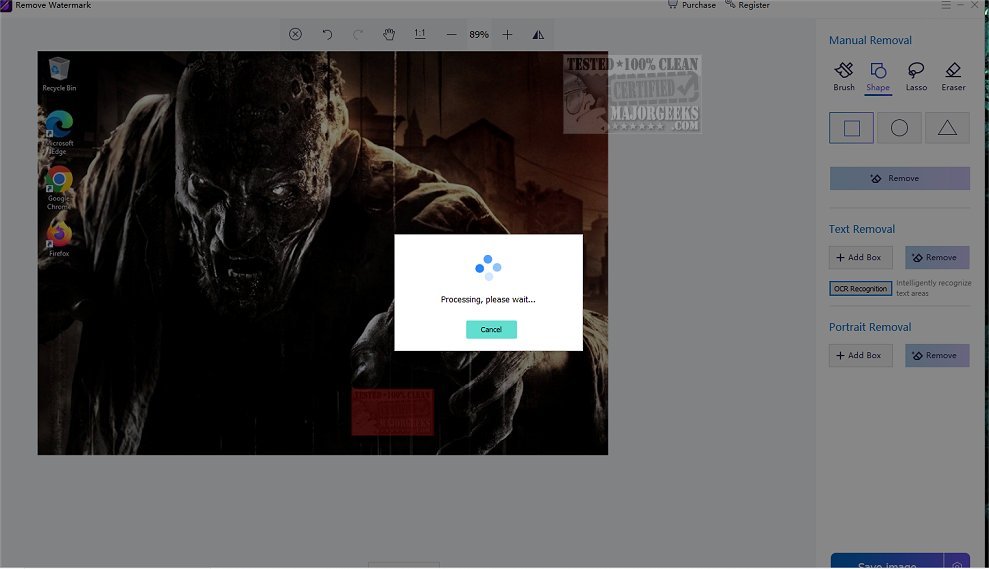The image size is (989, 569).
Task: Toggle the compare before/after view icon
Action: pyautogui.click(x=538, y=35)
